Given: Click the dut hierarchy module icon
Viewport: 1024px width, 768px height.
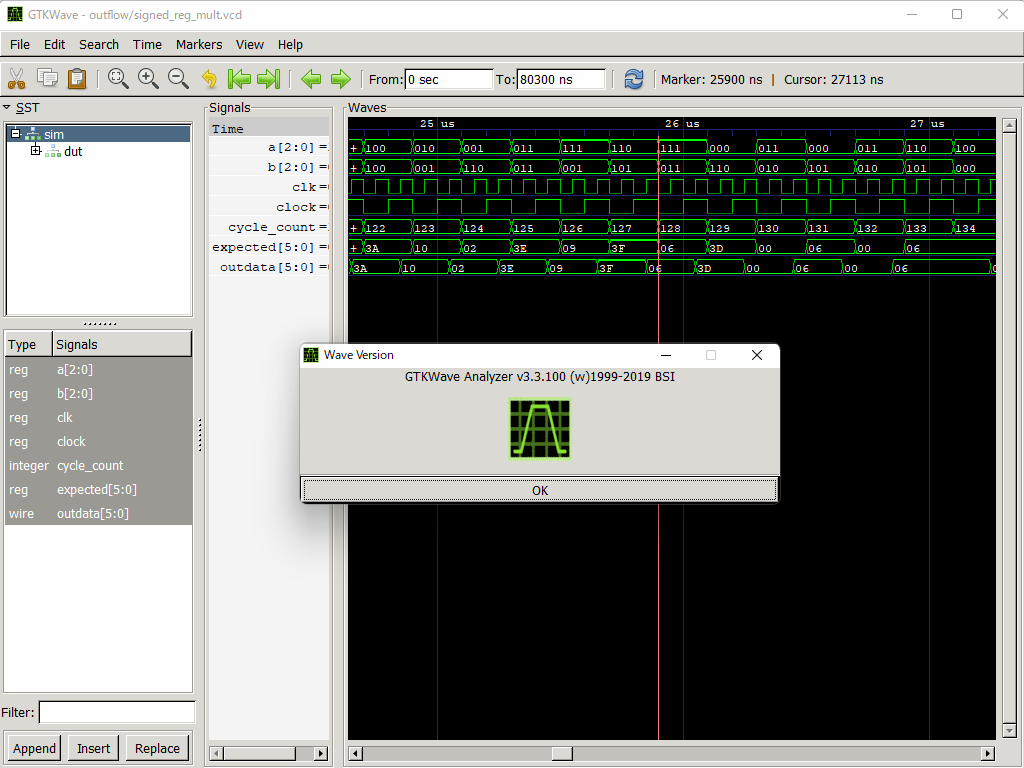Looking at the screenshot, I should [53, 152].
